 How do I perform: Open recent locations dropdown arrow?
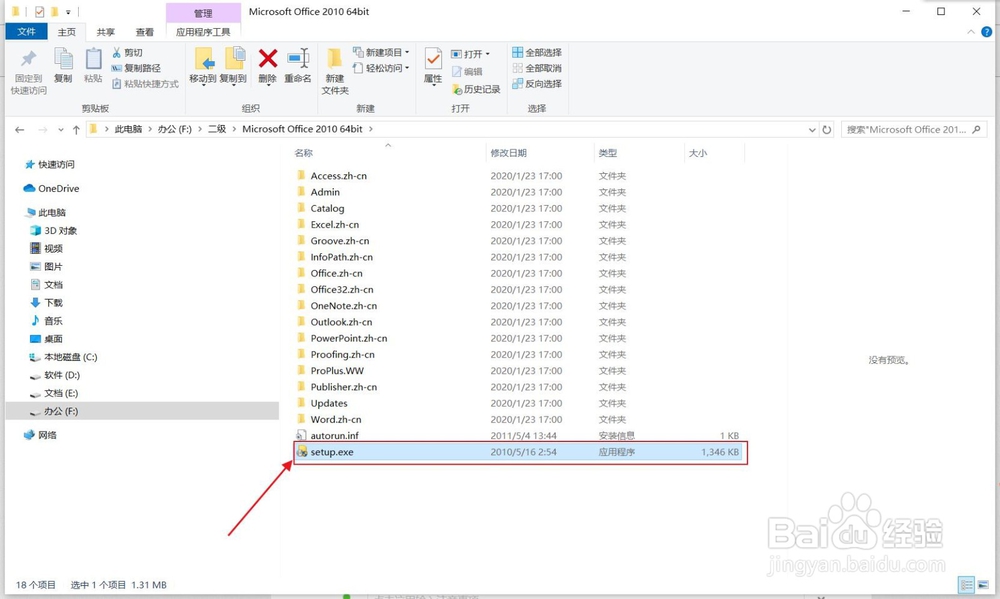(x=61, y=129)
